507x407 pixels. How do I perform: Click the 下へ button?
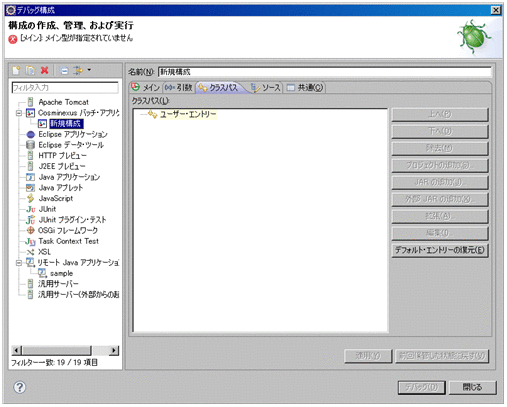pos(440,131)
